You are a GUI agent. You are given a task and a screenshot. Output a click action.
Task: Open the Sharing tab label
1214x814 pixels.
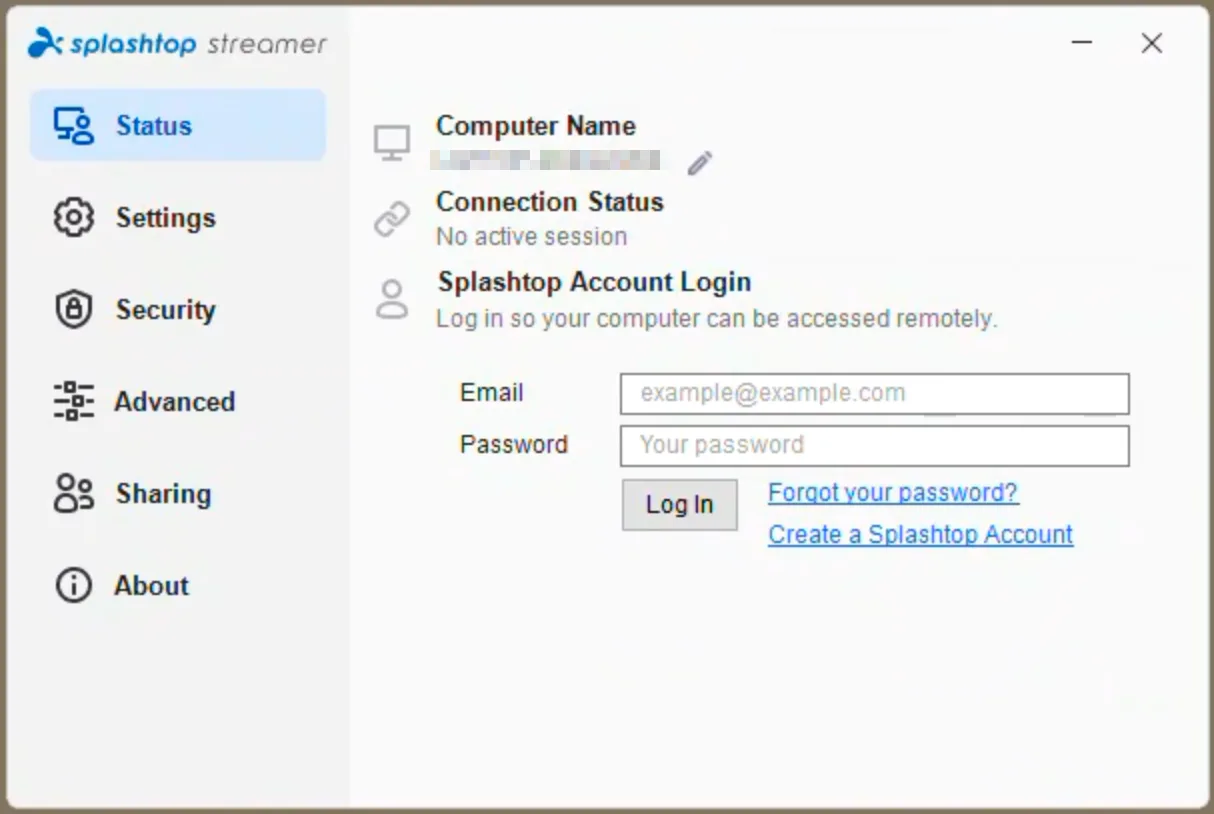[163, 493]
